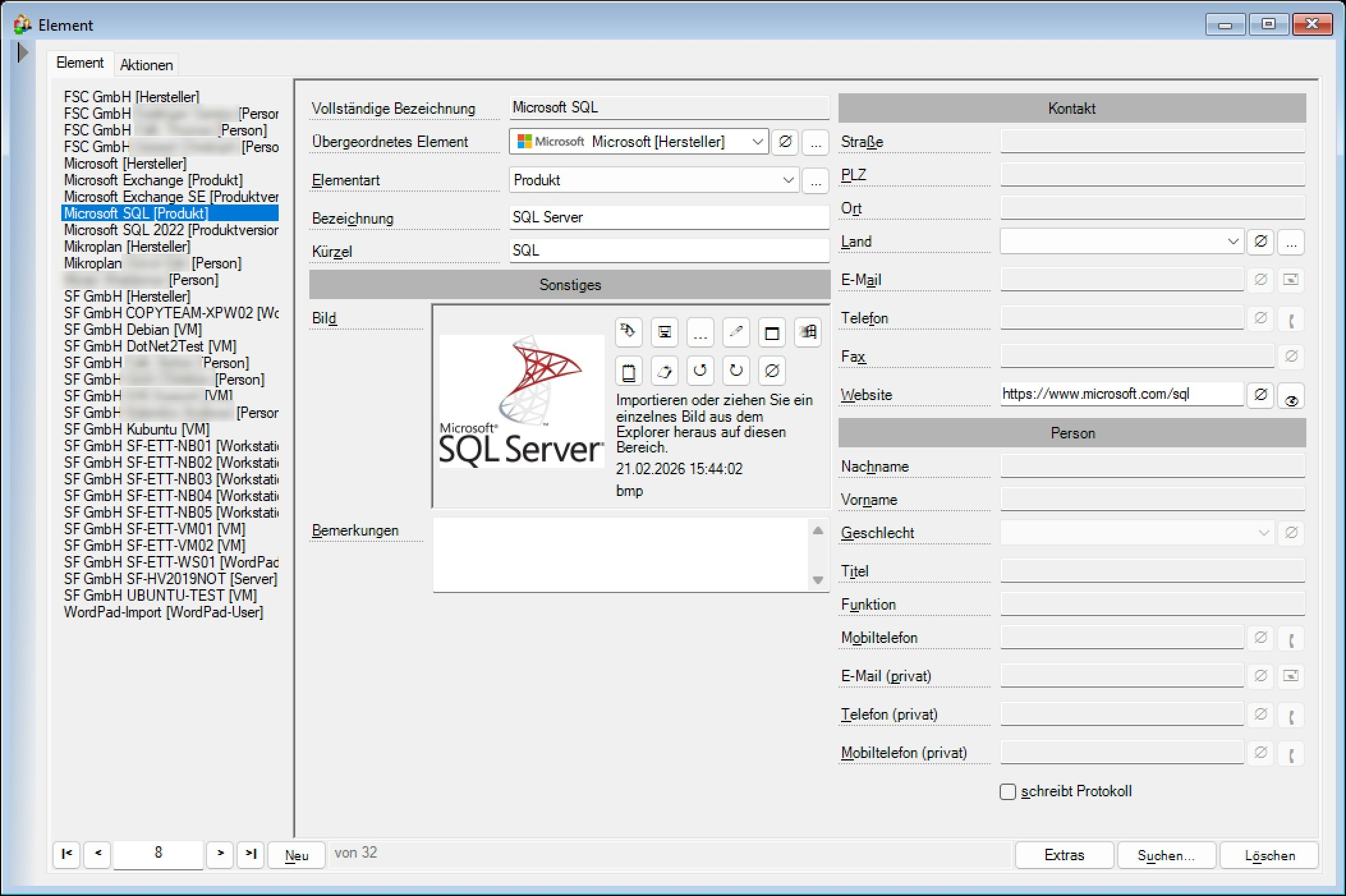Open the Übergeordnetes Element dropdown

click(x=758, y=142)
